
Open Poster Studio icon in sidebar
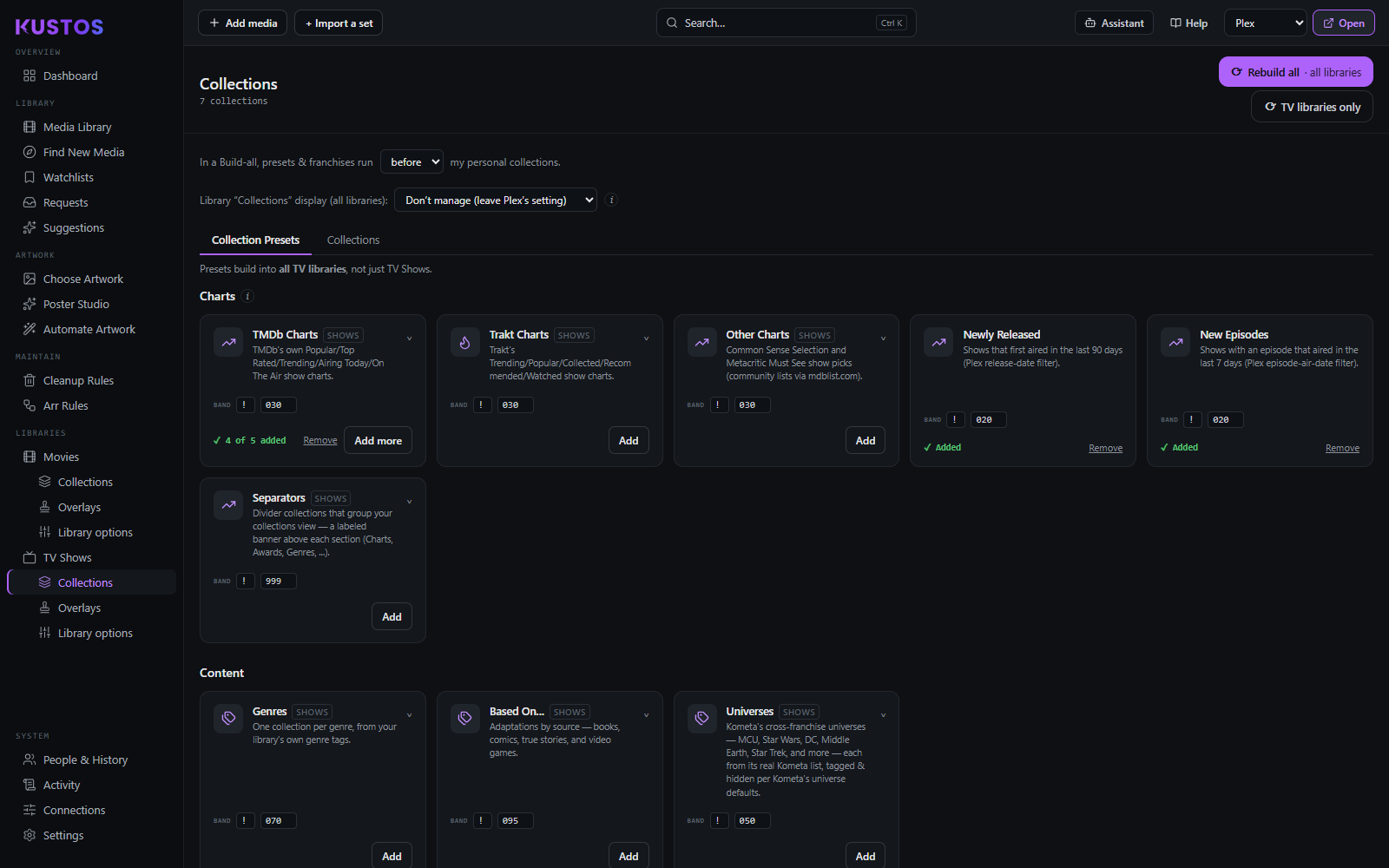click(30, 304)
